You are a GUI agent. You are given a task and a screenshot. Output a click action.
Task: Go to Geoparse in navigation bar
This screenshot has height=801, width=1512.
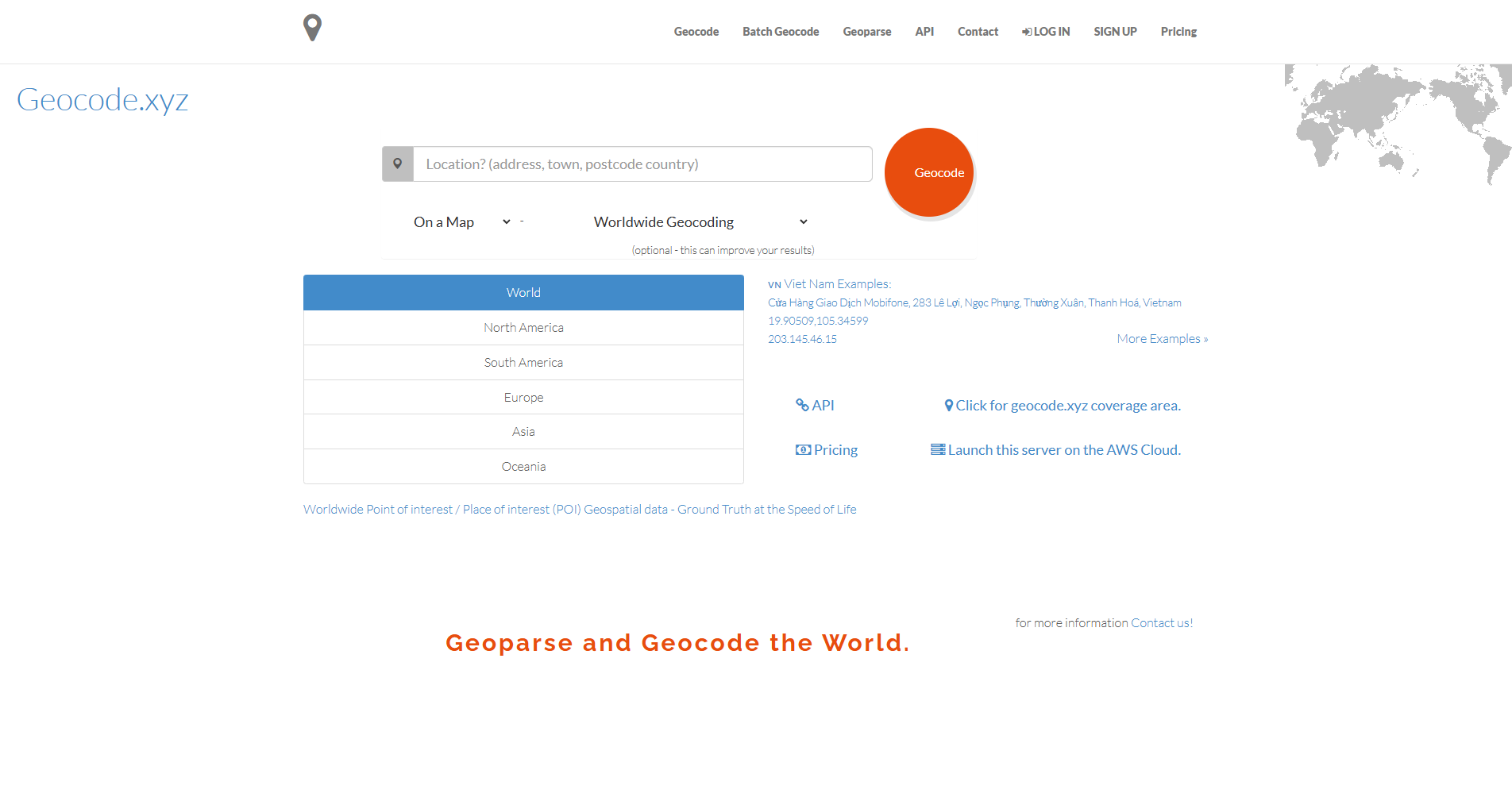pos(866,32)
